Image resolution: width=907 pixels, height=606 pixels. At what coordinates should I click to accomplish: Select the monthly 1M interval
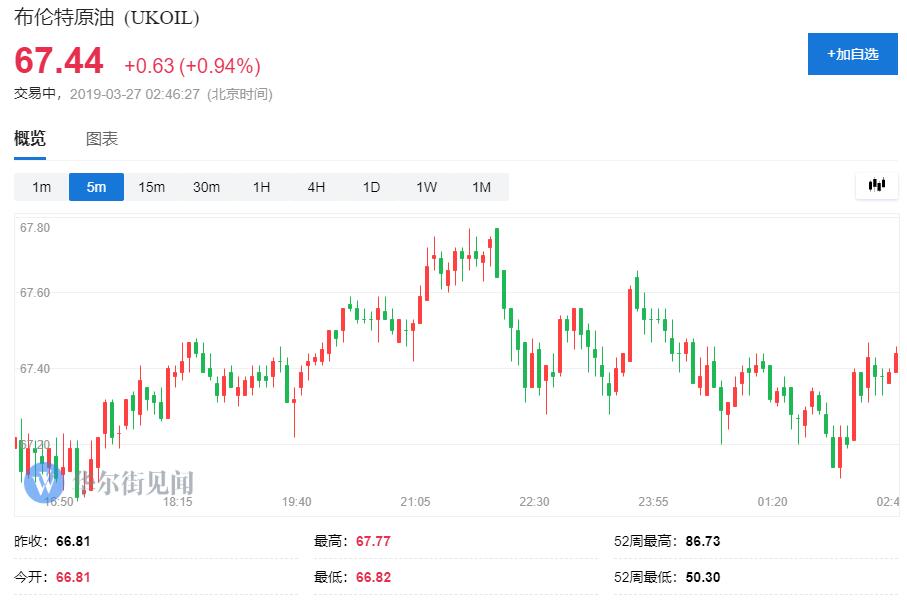[481, 187]
